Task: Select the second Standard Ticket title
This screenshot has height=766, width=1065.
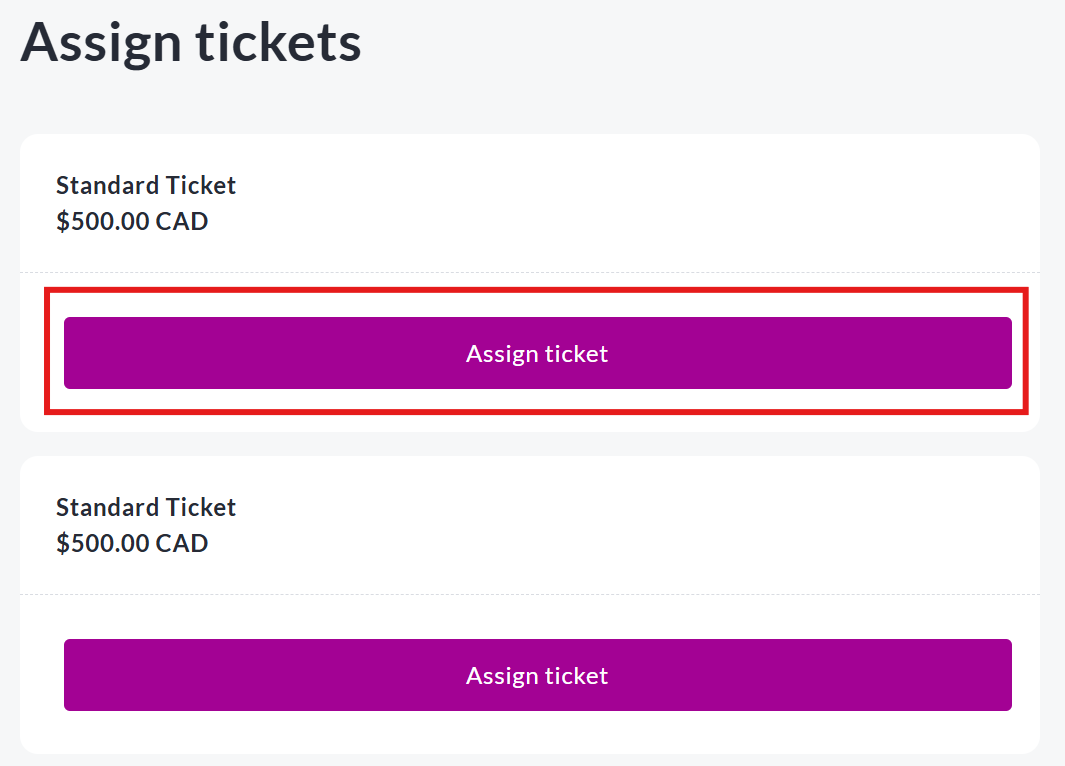Action: coord(146,507)
